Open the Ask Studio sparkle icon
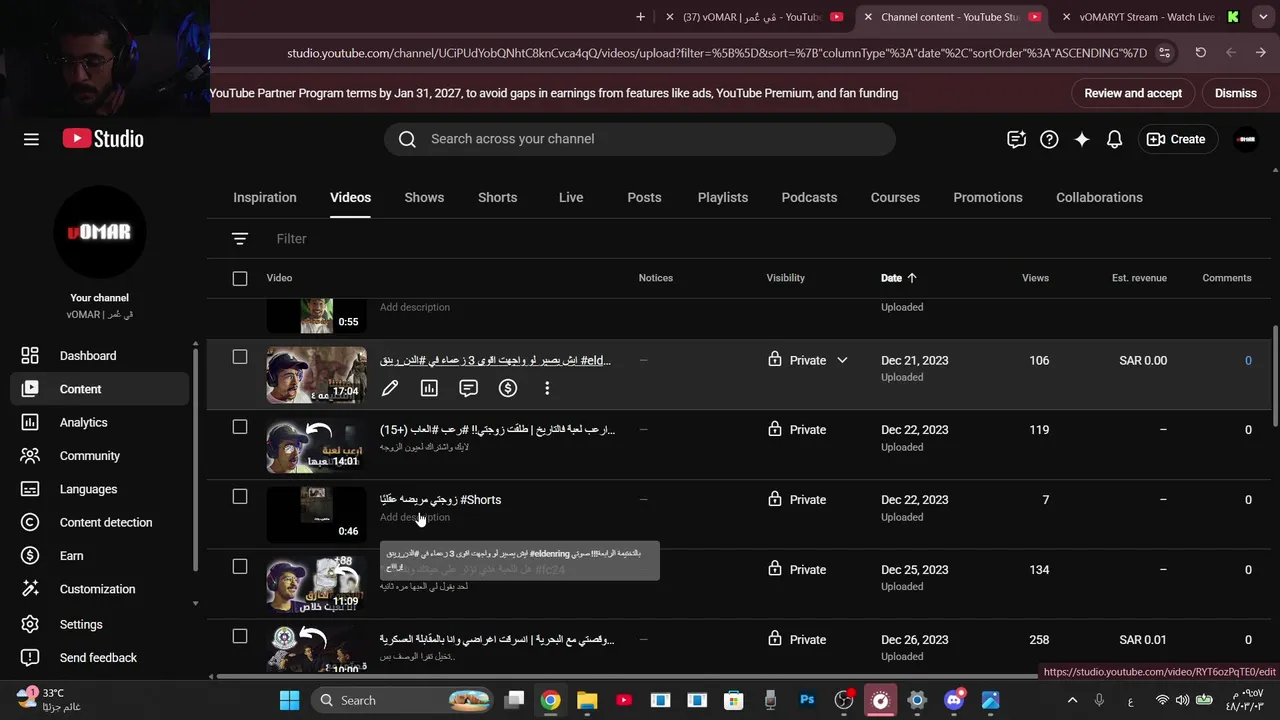This screenshot has width=1280, height=720. (x=1082, y=139)
